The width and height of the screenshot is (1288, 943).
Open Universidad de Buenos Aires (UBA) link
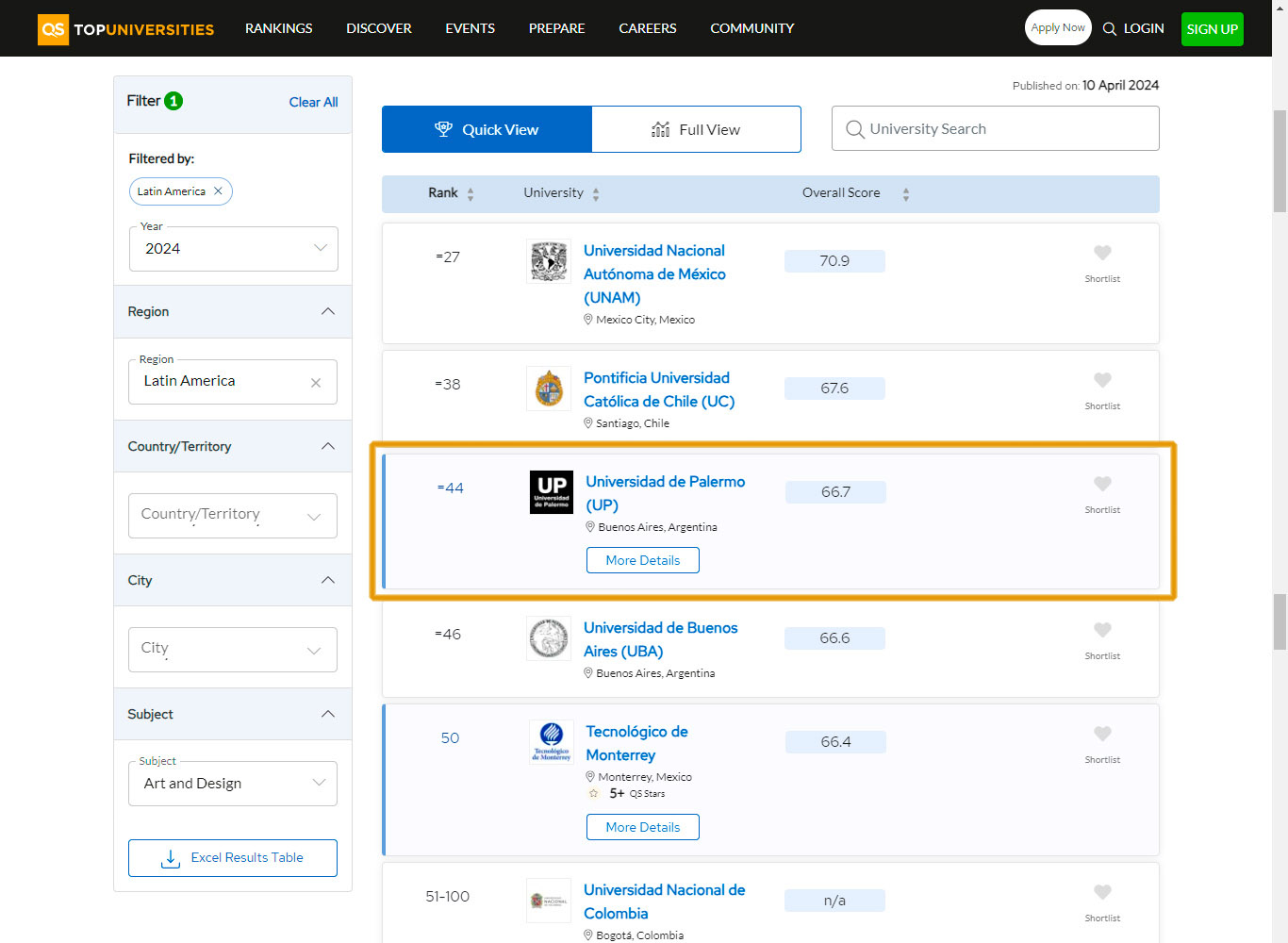661,639
